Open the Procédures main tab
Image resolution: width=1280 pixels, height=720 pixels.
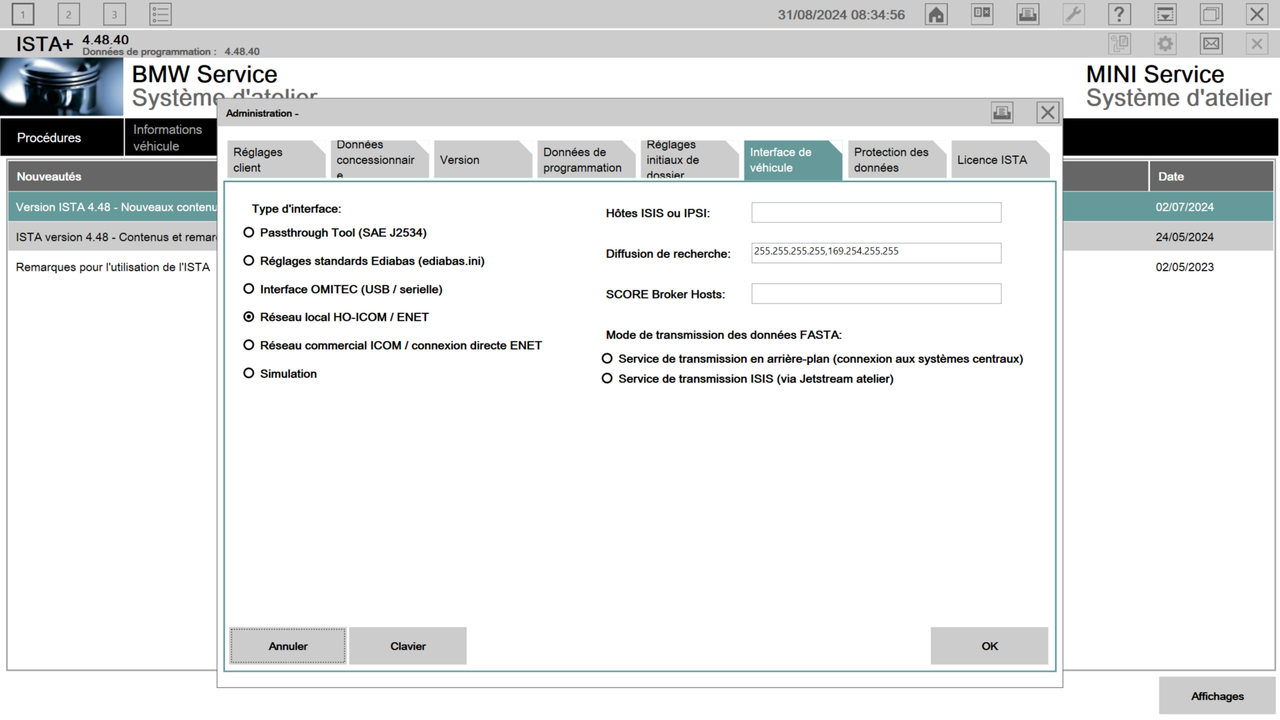pyautogui.click(x=62, y=137)
